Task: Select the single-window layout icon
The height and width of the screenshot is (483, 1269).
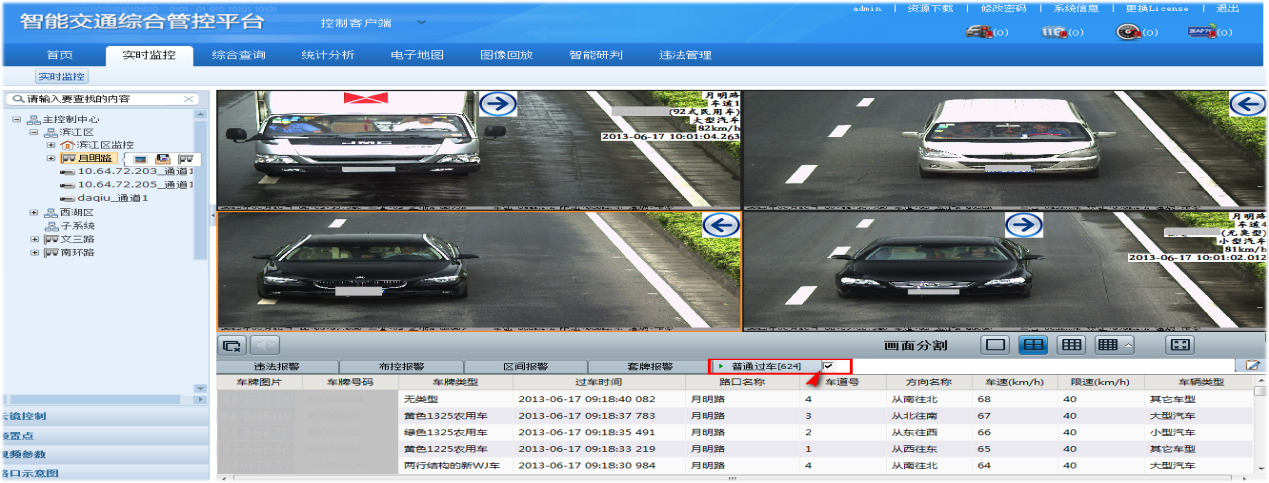Action: (995, 345)
